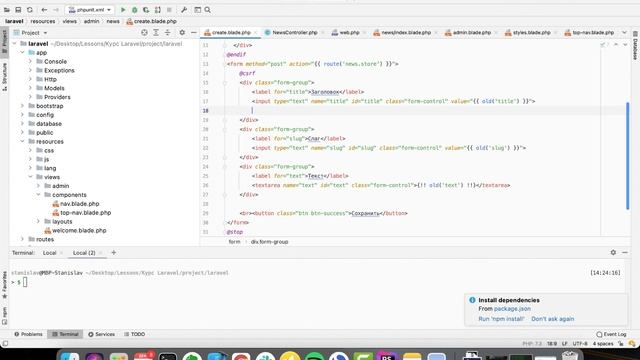
Task: Collapse the resources folder
Action: [23, 142]
